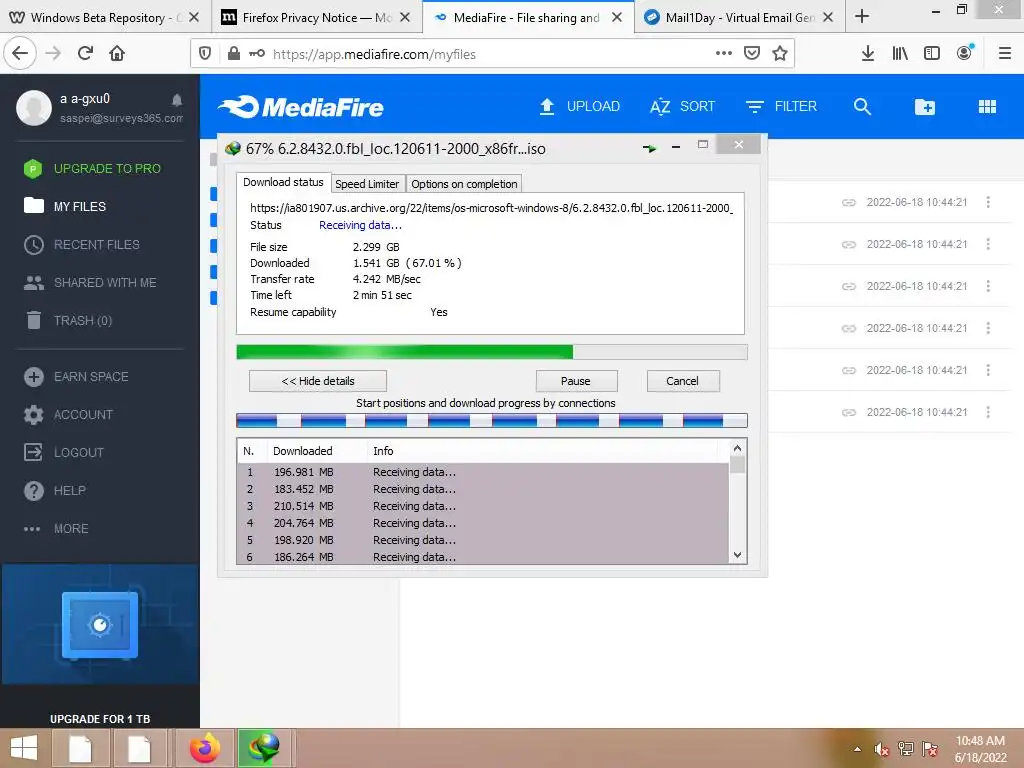This screenshot has width=1024, height=768.
Task: Click tracking protection shield icon
Action: [205, 54]
